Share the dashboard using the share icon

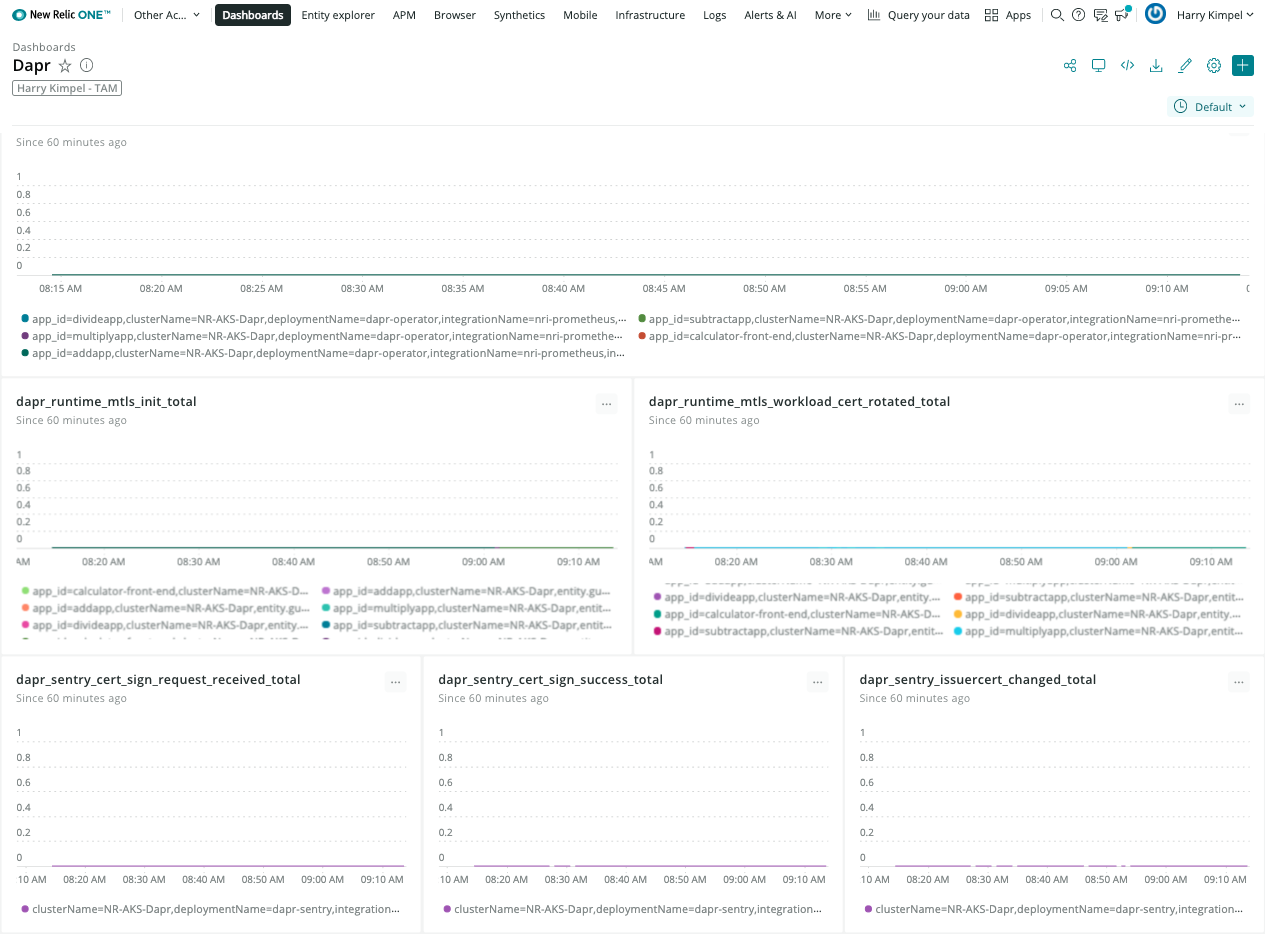click(1070, 66)
